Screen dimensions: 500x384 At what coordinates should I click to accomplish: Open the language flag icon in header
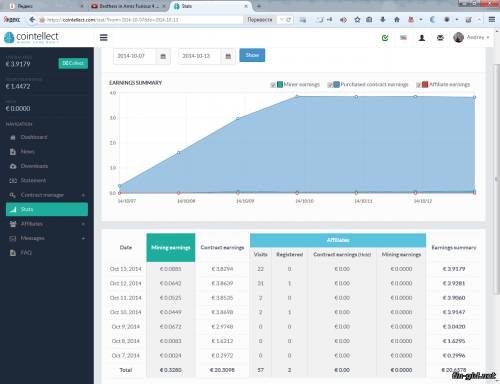point(403,38)
